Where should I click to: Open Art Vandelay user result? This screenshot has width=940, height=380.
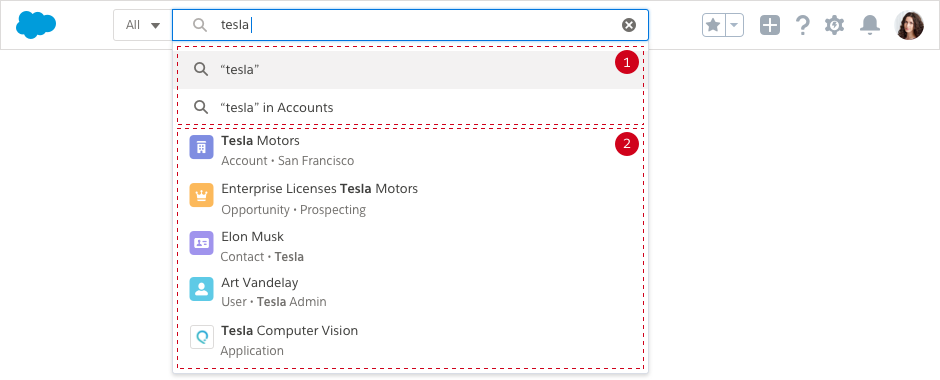pos(410,292)
